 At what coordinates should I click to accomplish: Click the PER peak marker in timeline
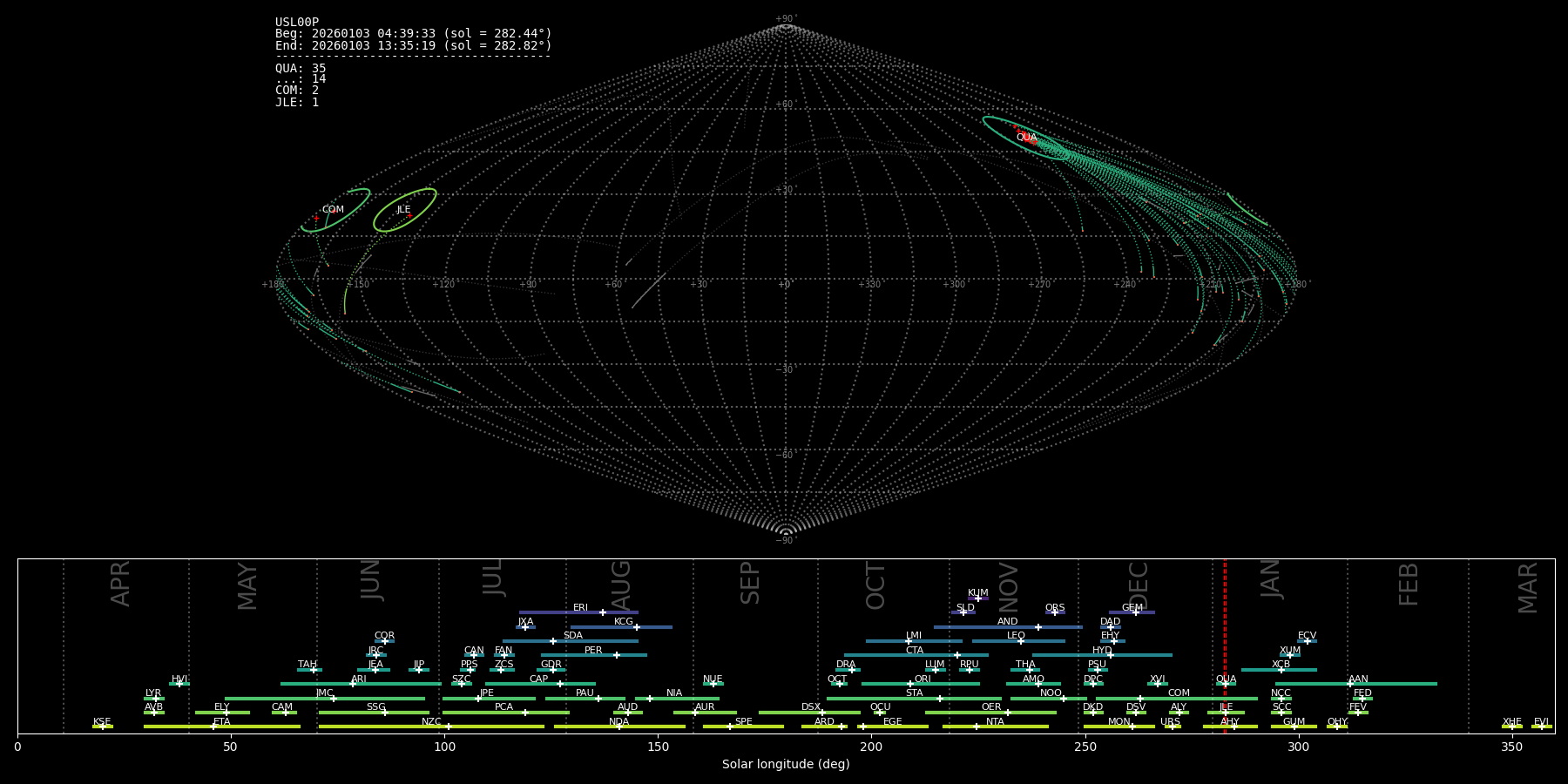[617, 655]
